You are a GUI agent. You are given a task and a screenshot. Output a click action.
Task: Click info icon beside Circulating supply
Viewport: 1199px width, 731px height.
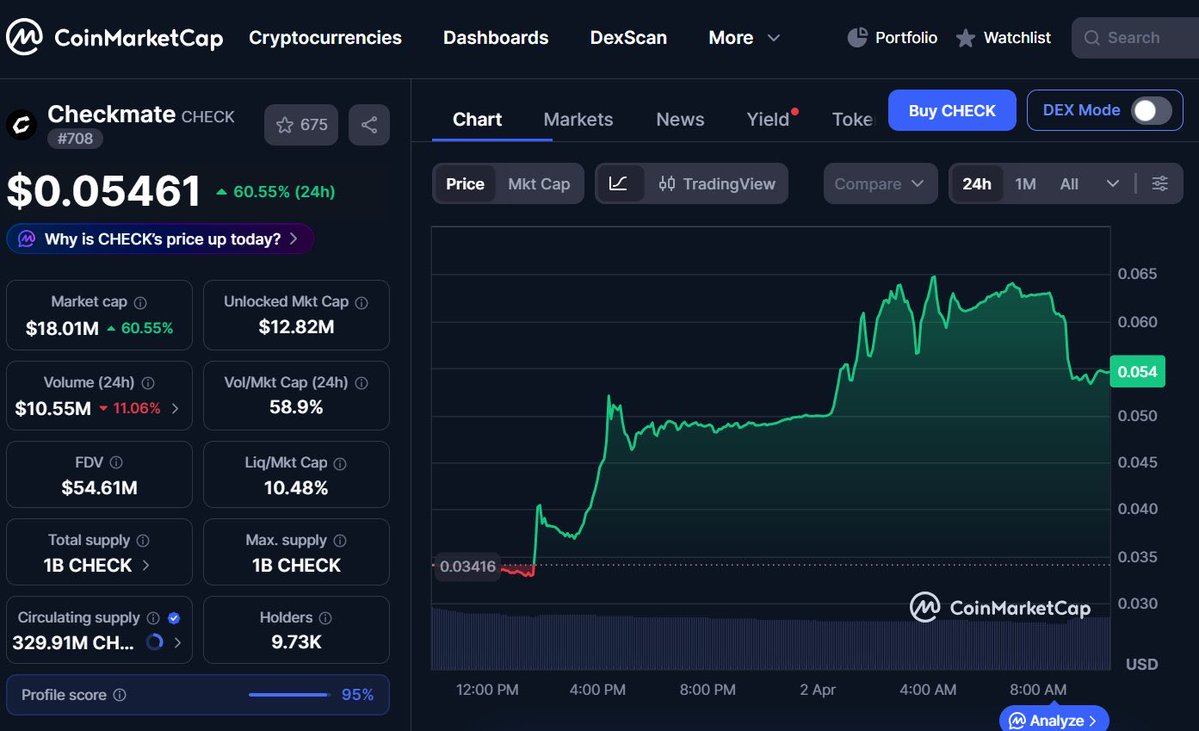(x=153, y=618)
